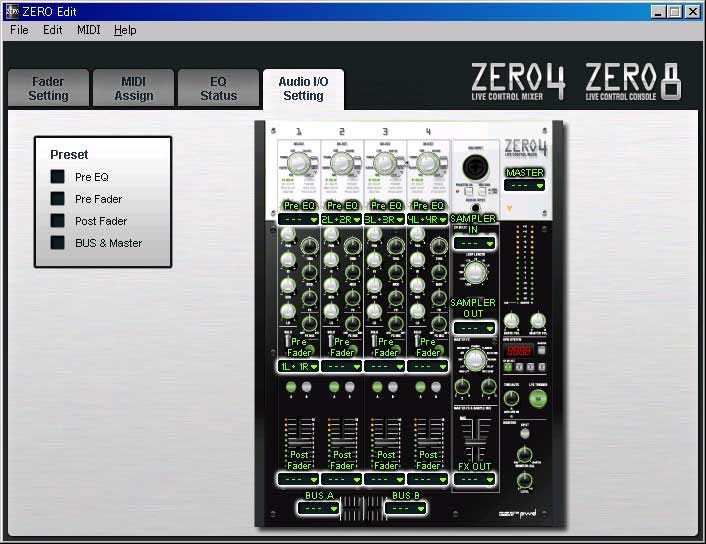The width and height of the screenshot is (706, 544).
Task: Open the MIDI menu
Action: pyautogui.click(x=89, y=30)
